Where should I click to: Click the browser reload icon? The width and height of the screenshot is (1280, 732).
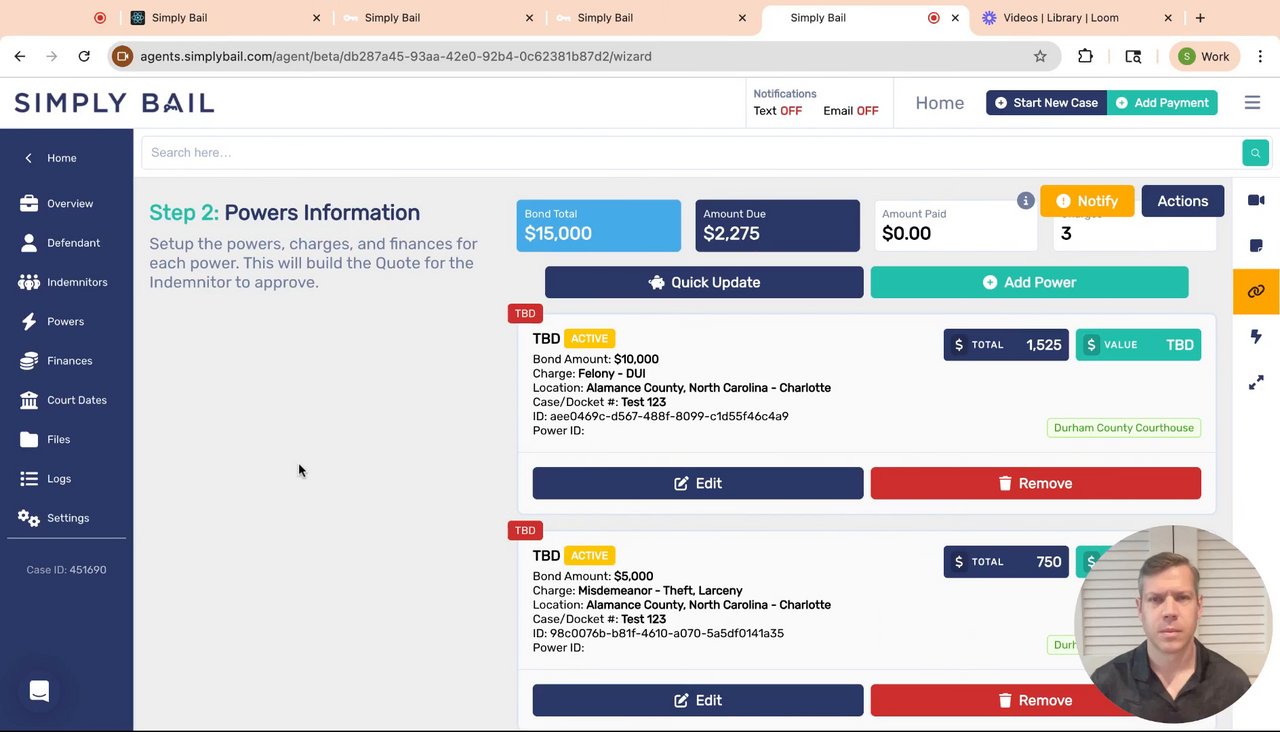84,56
